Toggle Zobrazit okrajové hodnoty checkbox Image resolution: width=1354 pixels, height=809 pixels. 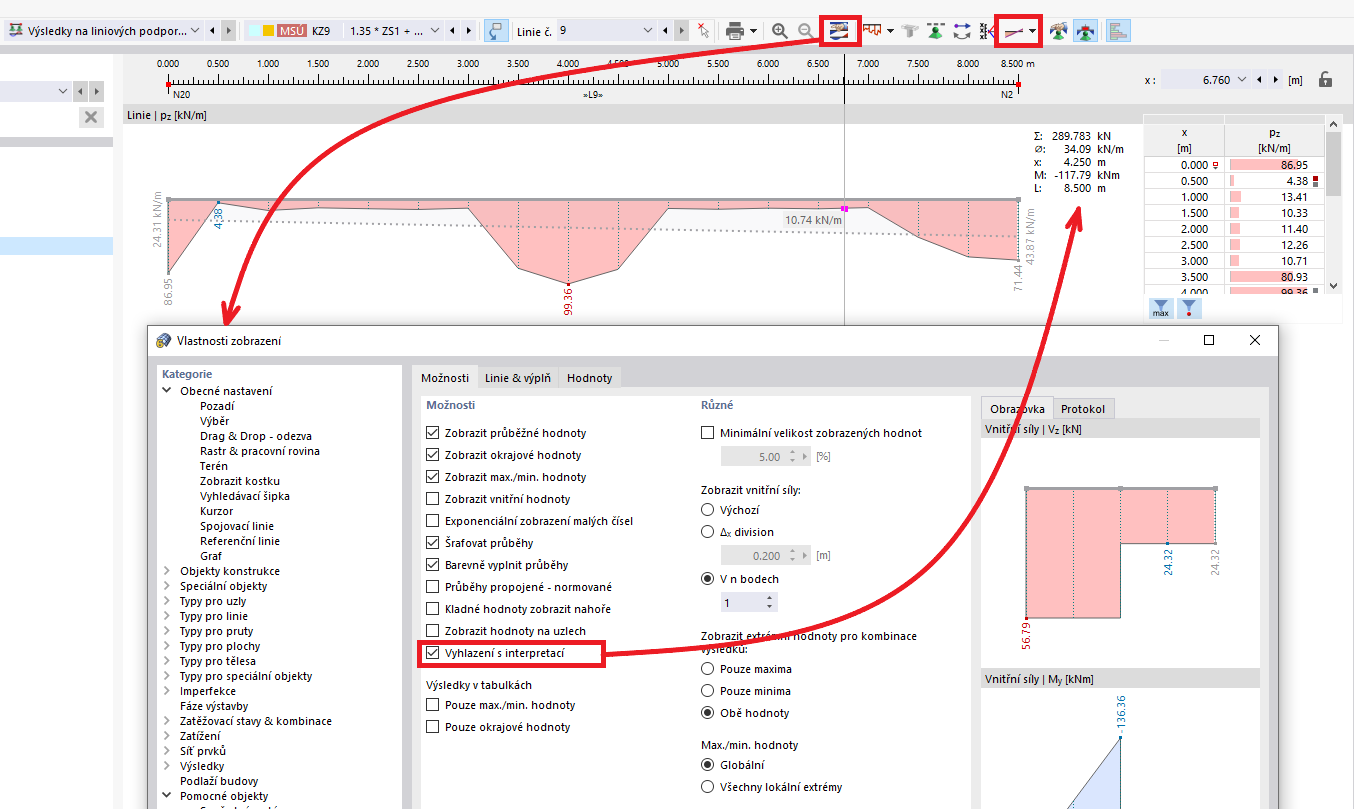(x=432, y=455)
